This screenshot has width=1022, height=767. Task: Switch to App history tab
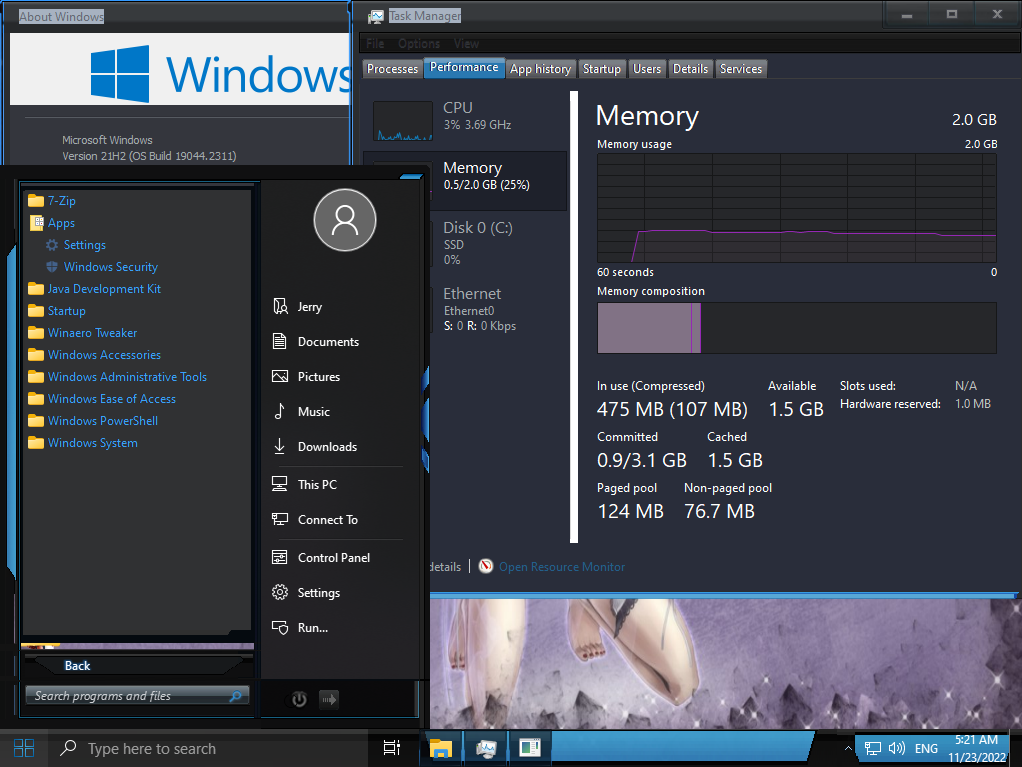click(540, 69)
